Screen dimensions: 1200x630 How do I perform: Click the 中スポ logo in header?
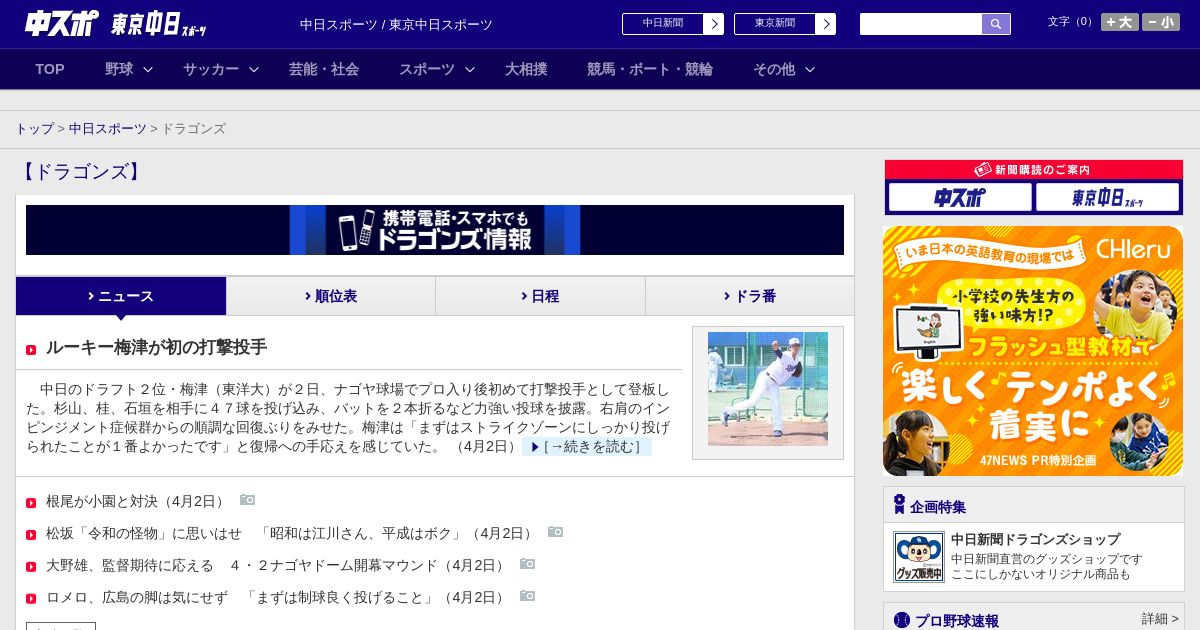pos(62,23)
